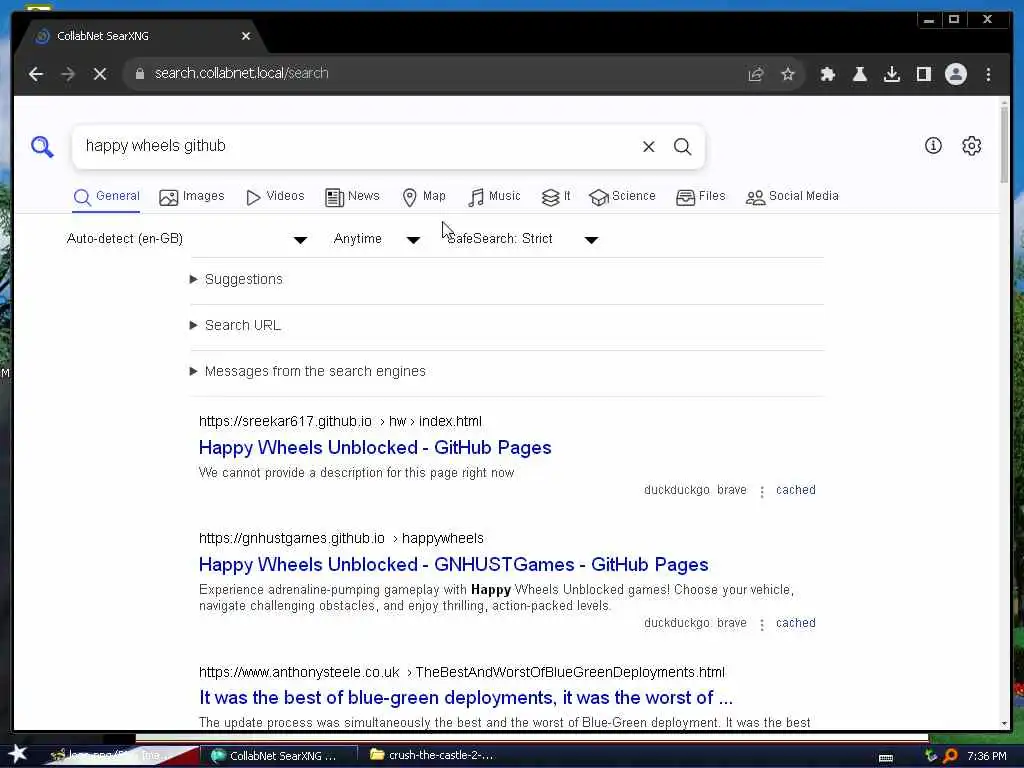Open crush-the-castle-2 folder in taskbar
The width and height of the screenshot is (1024, 768).
(432, 756)
